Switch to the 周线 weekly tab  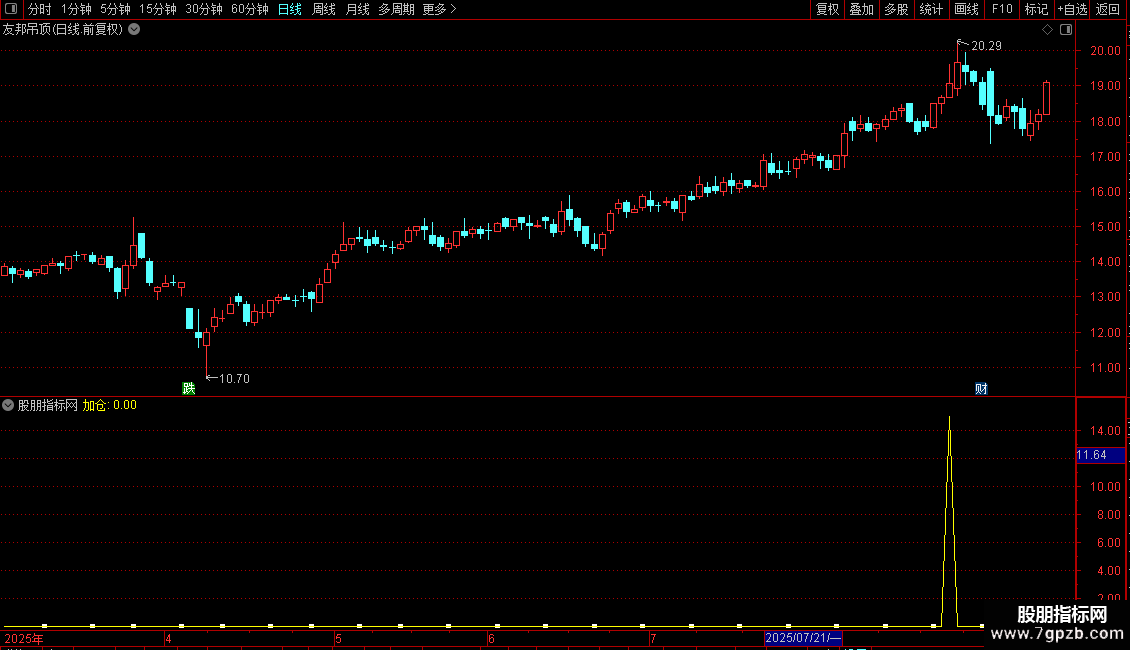pyautogui.click(x=324, y=9)
